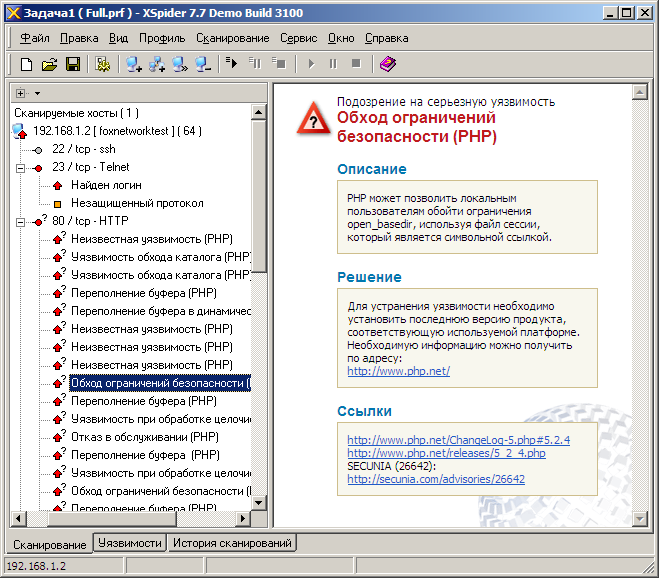Switch to the История сканирований tab
Viewport: 659px width, 578px height.
(x=232, y=543)
